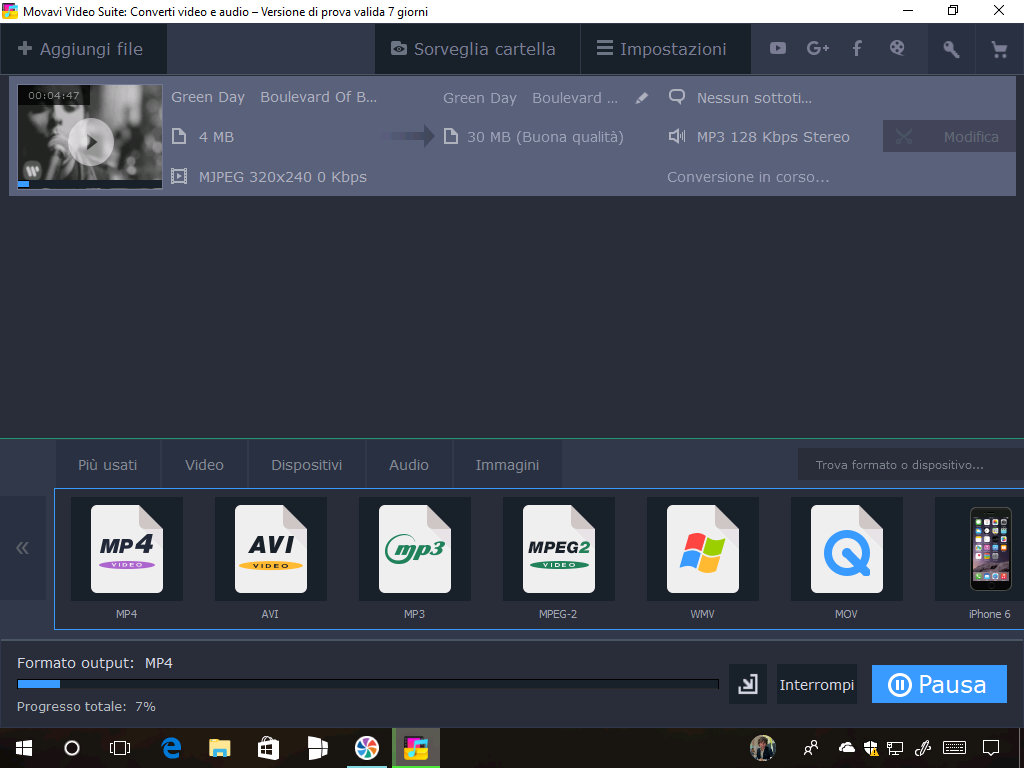Open Task View in taskbar
The width and height of the screenshot is (1024, 768).
tap(120, 748)
